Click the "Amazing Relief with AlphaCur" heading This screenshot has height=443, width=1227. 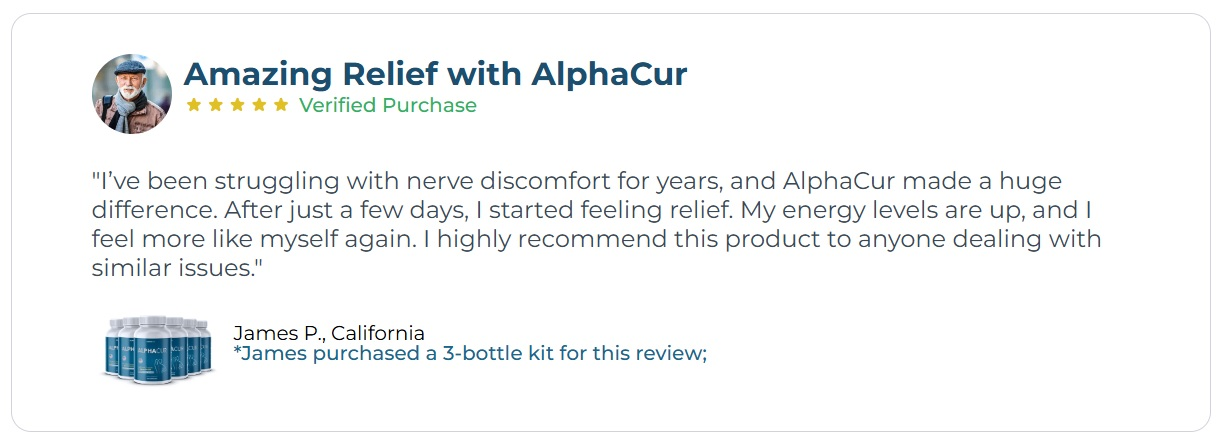435,74
